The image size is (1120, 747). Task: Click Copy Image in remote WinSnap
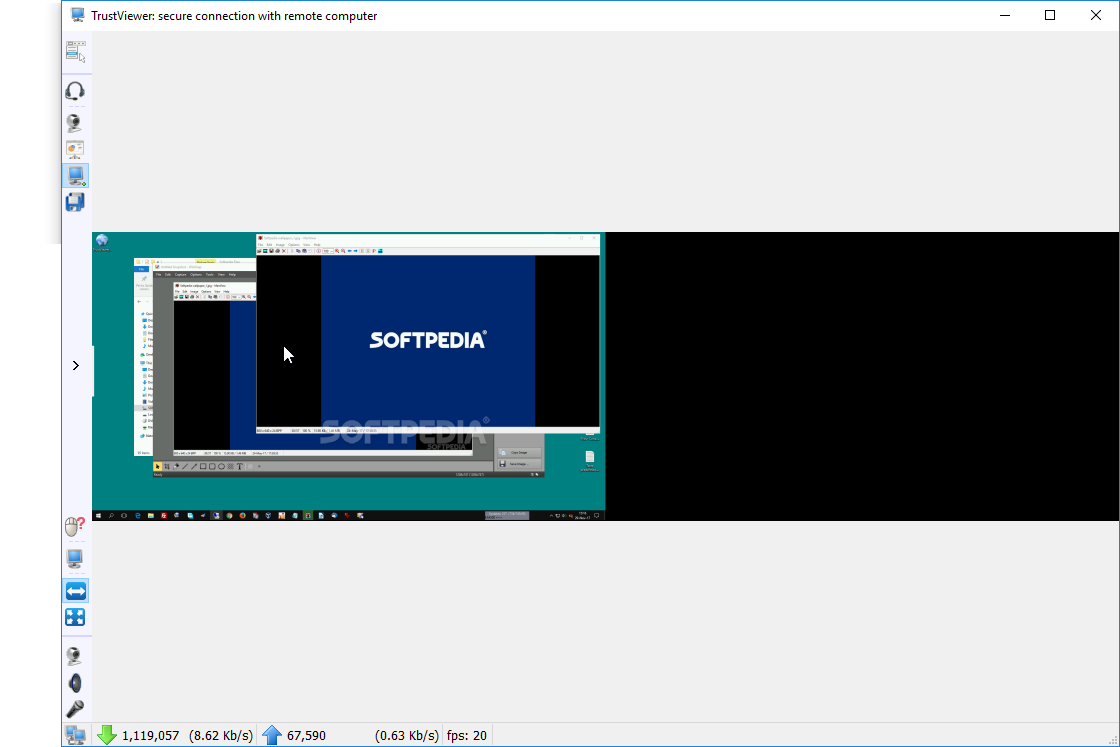click(x=519, y=453)
